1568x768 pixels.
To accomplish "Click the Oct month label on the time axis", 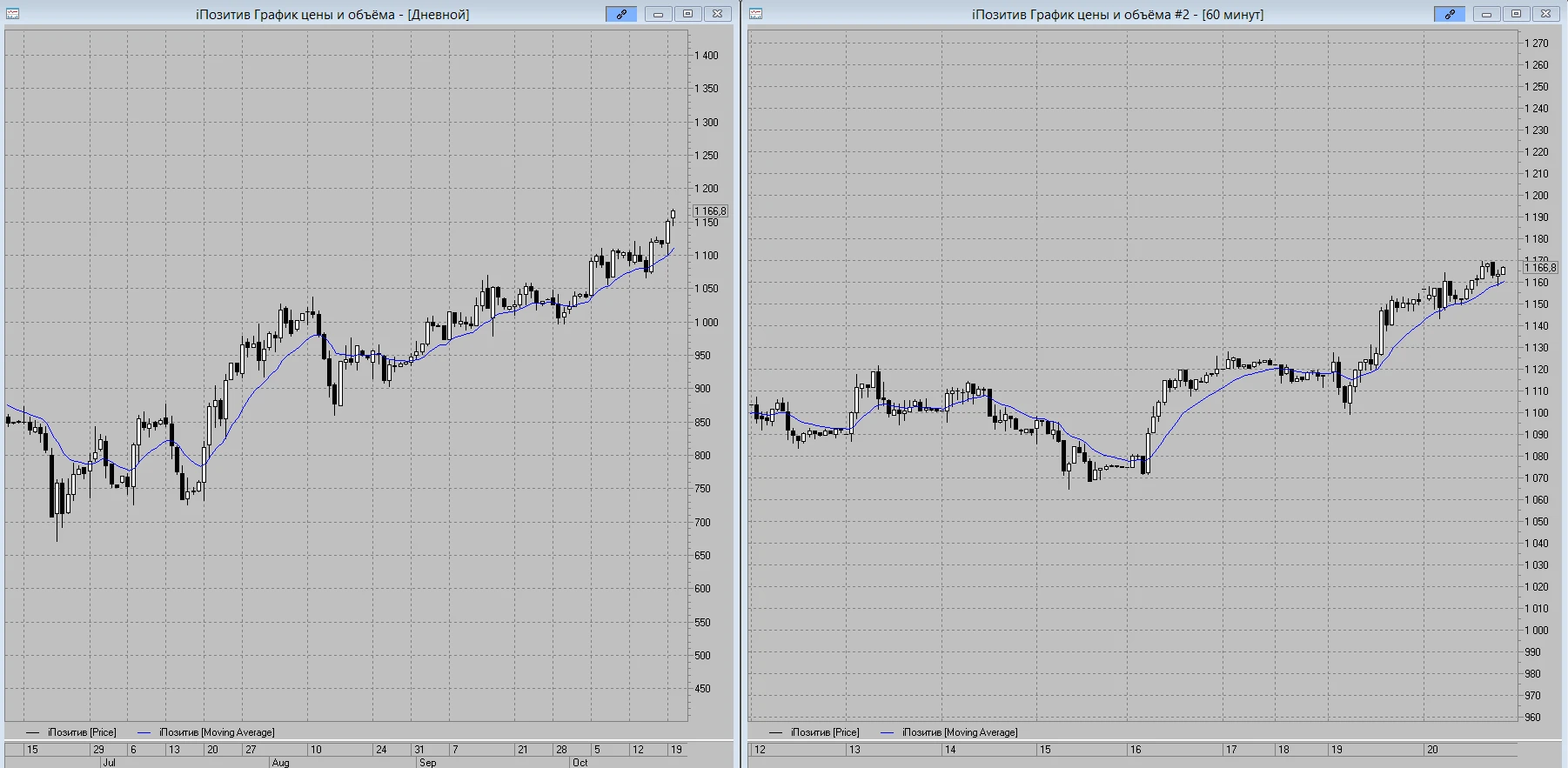I will click(580, 763).
